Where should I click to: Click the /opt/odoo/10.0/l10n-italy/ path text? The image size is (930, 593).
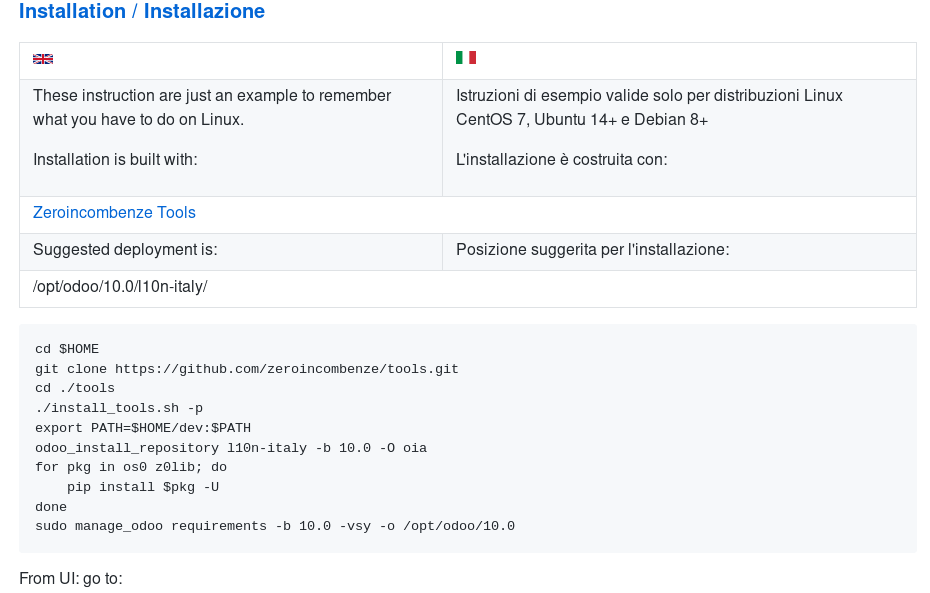[120, 286]
